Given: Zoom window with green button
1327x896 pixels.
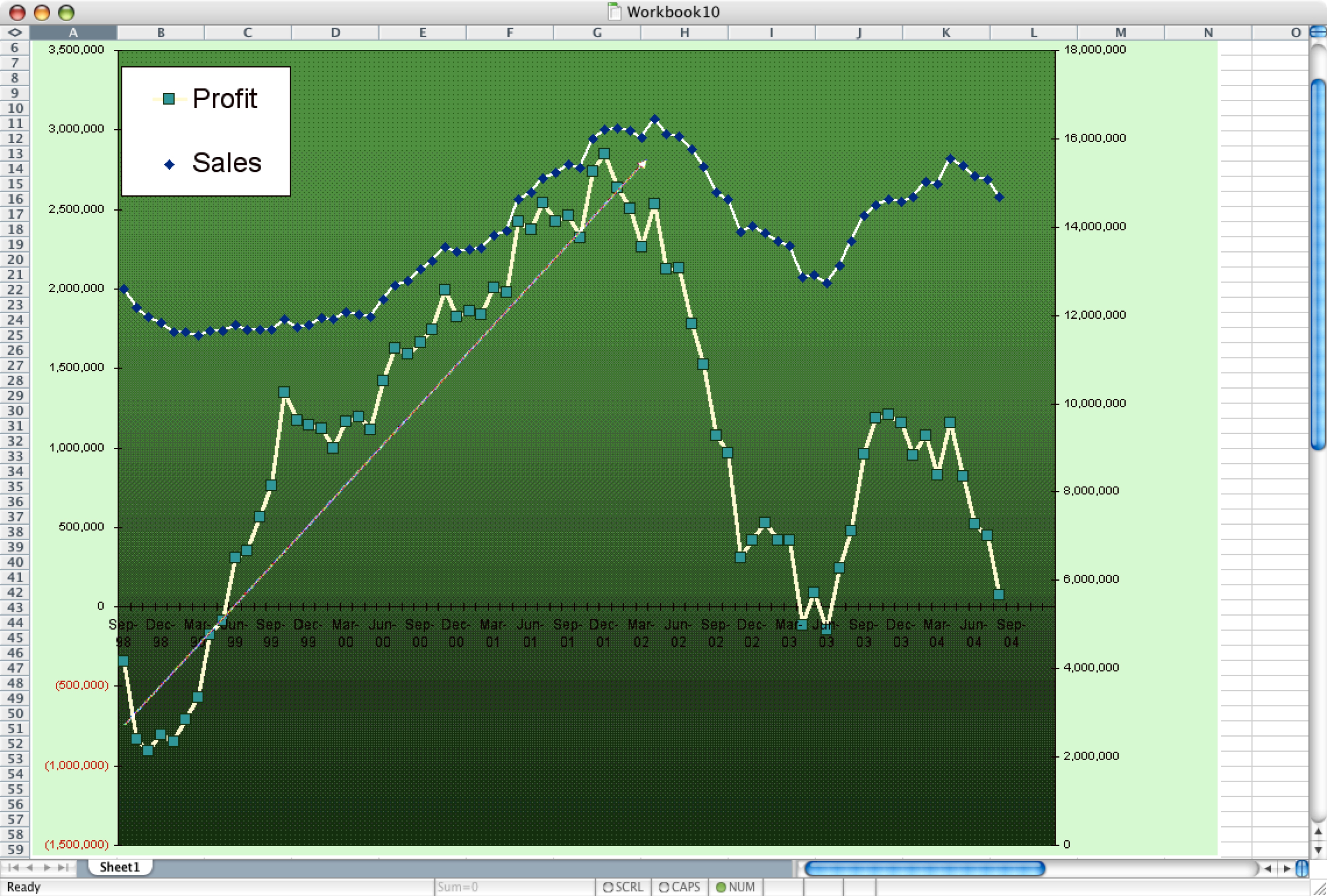Looking at the screenshot, I should coord(66,12).
